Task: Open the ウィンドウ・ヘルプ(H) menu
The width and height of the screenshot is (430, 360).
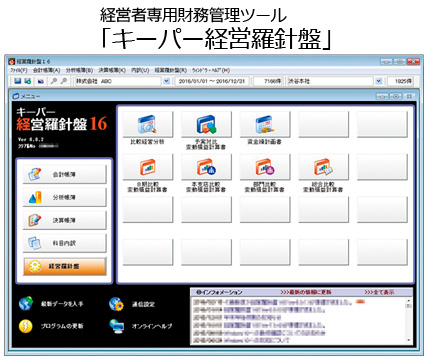Action: click(x=211, y=70)
